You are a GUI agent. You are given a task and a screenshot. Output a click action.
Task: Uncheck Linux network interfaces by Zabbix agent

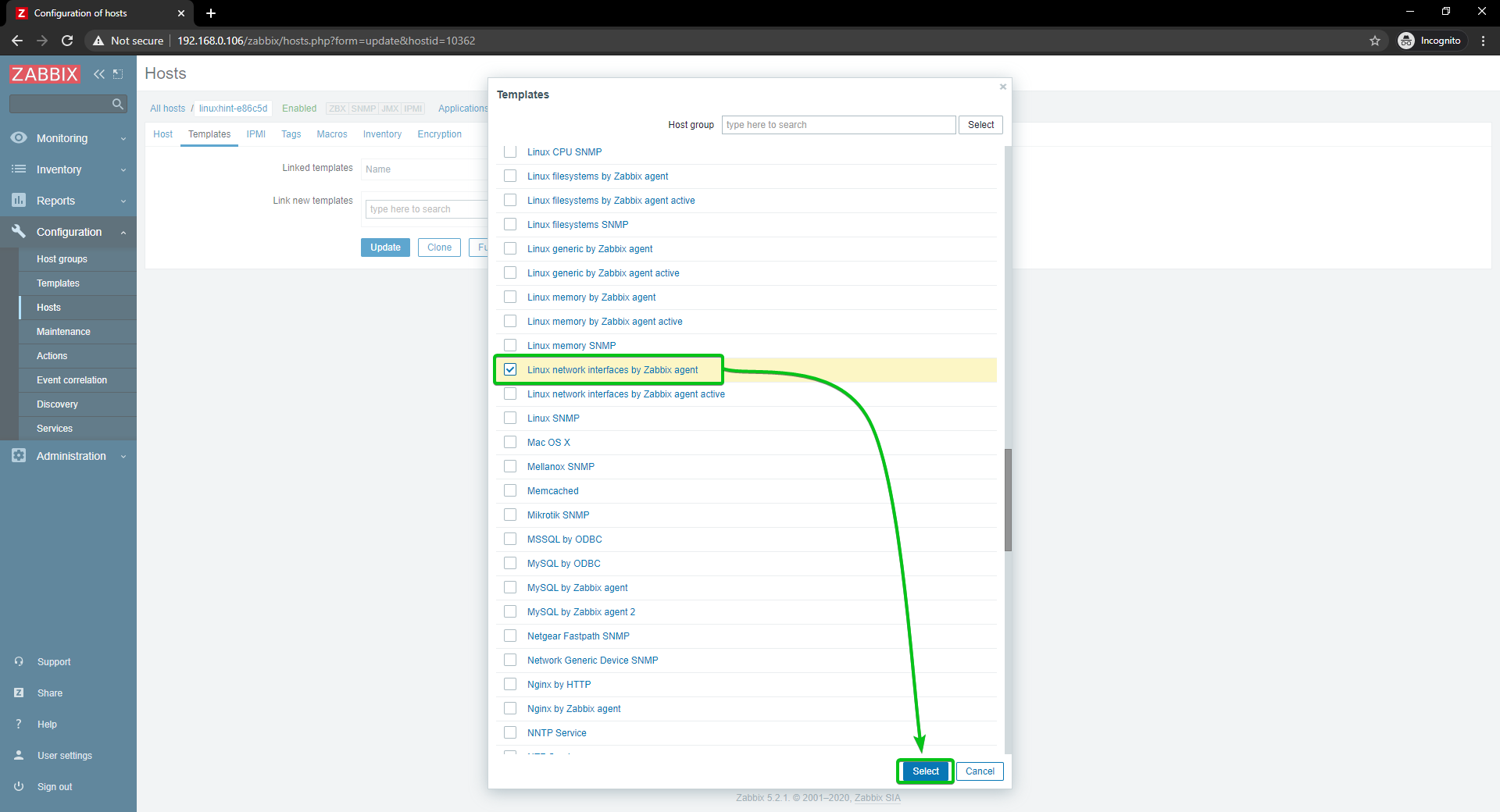(x=510, y=370)
